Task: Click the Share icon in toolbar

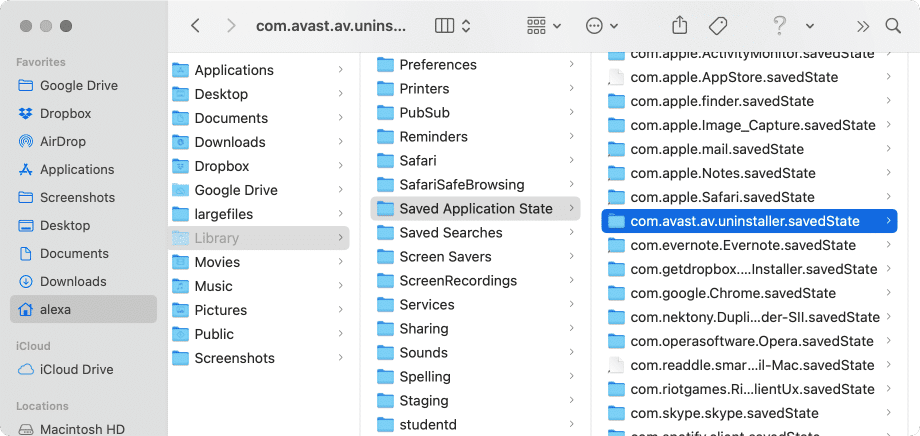Action: click(679, 25)
